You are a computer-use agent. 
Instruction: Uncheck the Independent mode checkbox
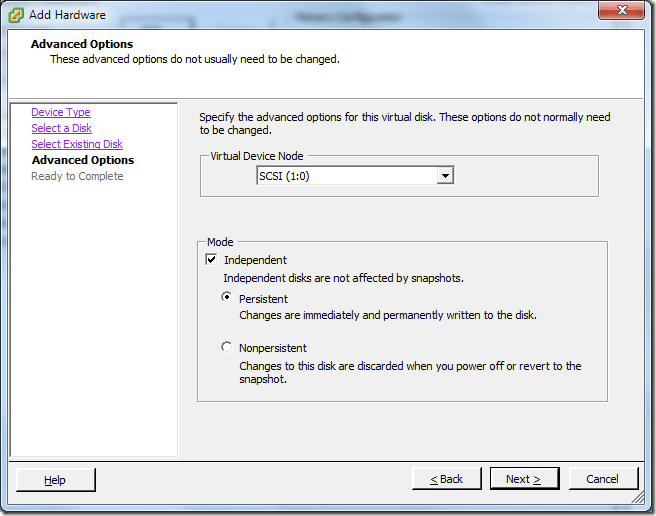211,259
